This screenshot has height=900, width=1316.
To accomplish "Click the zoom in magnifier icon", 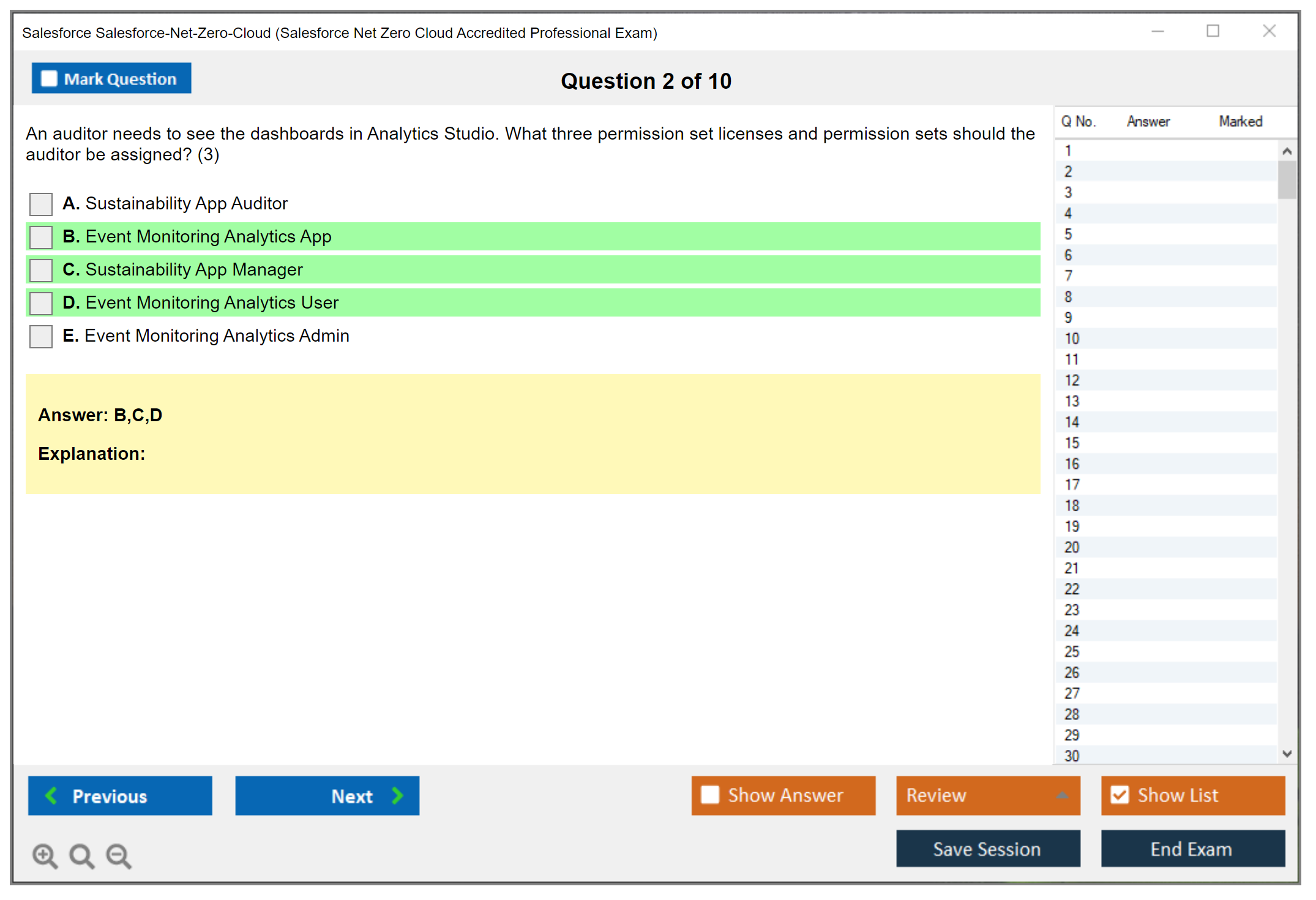I will pos(45,855).
